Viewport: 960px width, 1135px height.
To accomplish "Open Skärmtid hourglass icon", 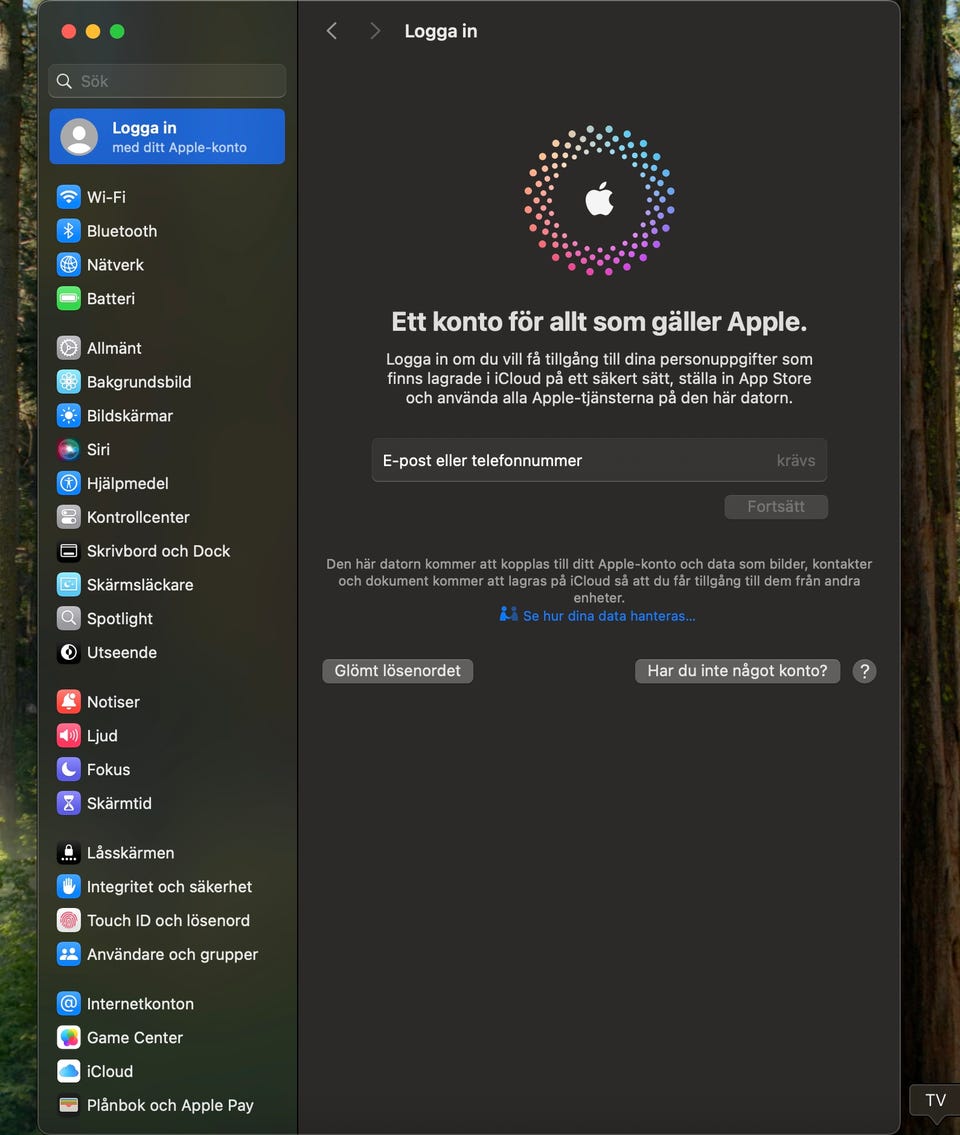I will point(69,803).
